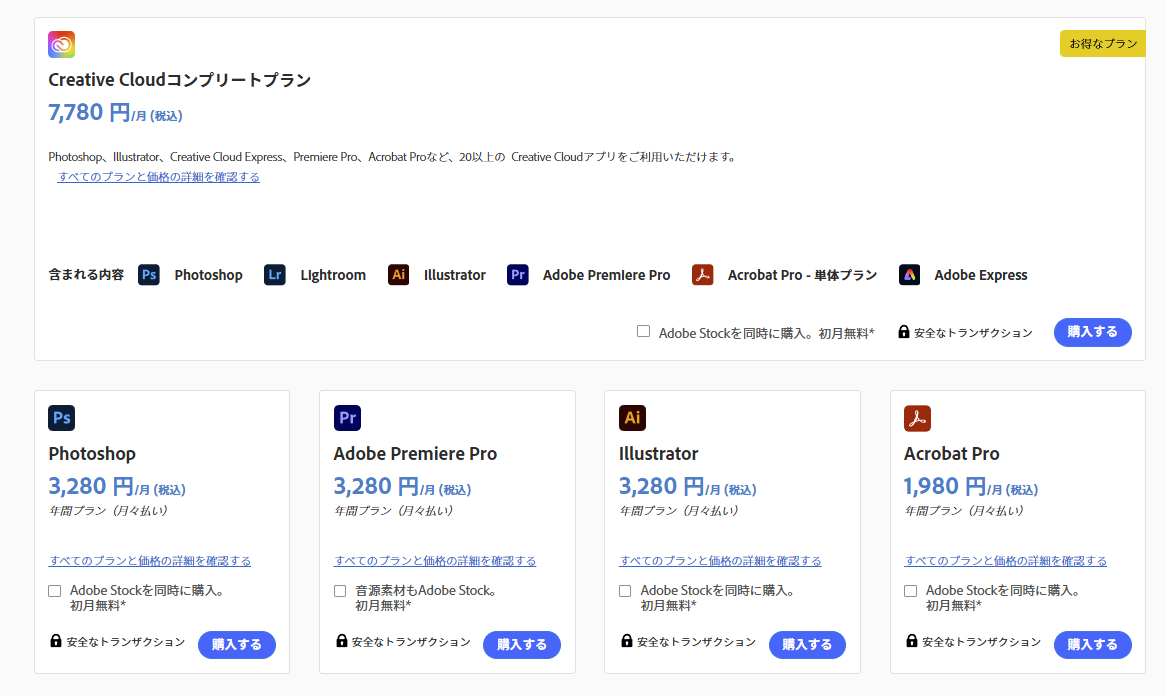Click the Photoshop 3,280 円 price

point(117,487)
